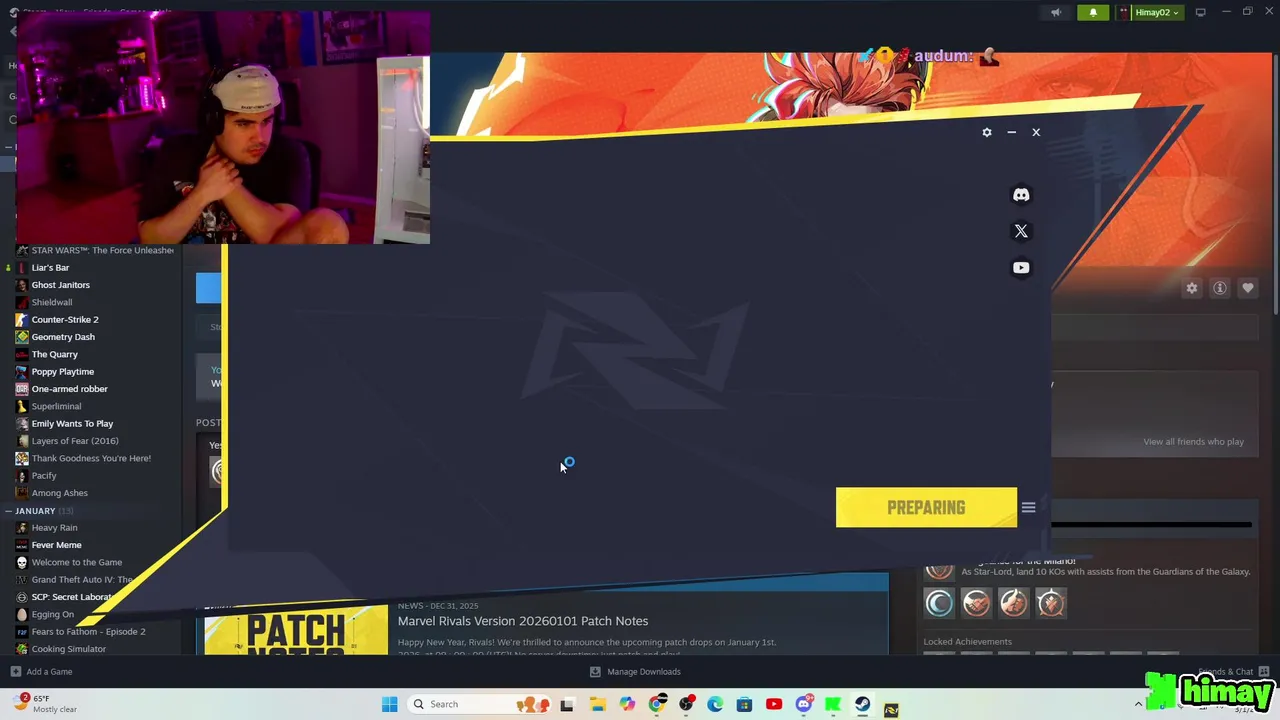Select Egging On in library list
Screen dimensions: 1280x720
click(x=52, y=614)
